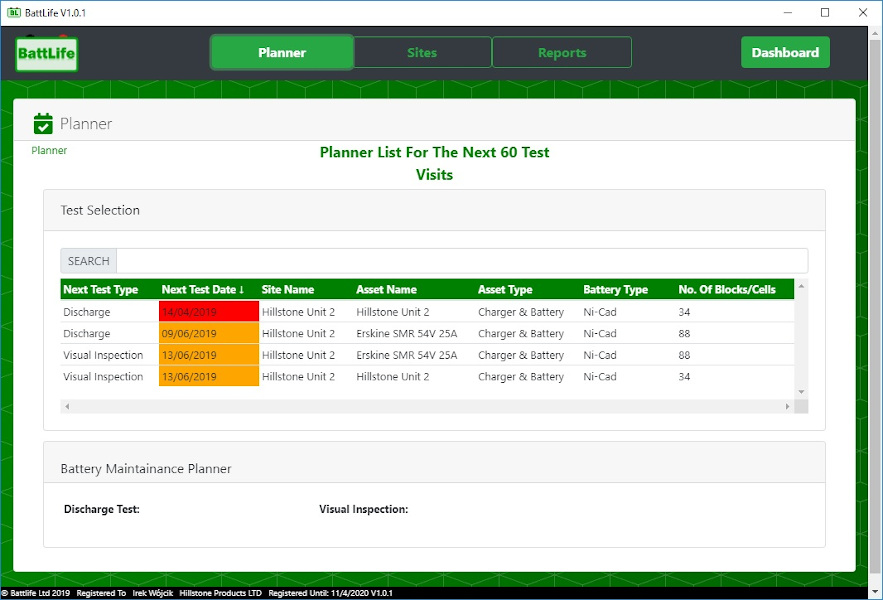This screenshot has height=600, width=883.
Task: Click the BattLife app icon in title bar
Action: (14, 13)
